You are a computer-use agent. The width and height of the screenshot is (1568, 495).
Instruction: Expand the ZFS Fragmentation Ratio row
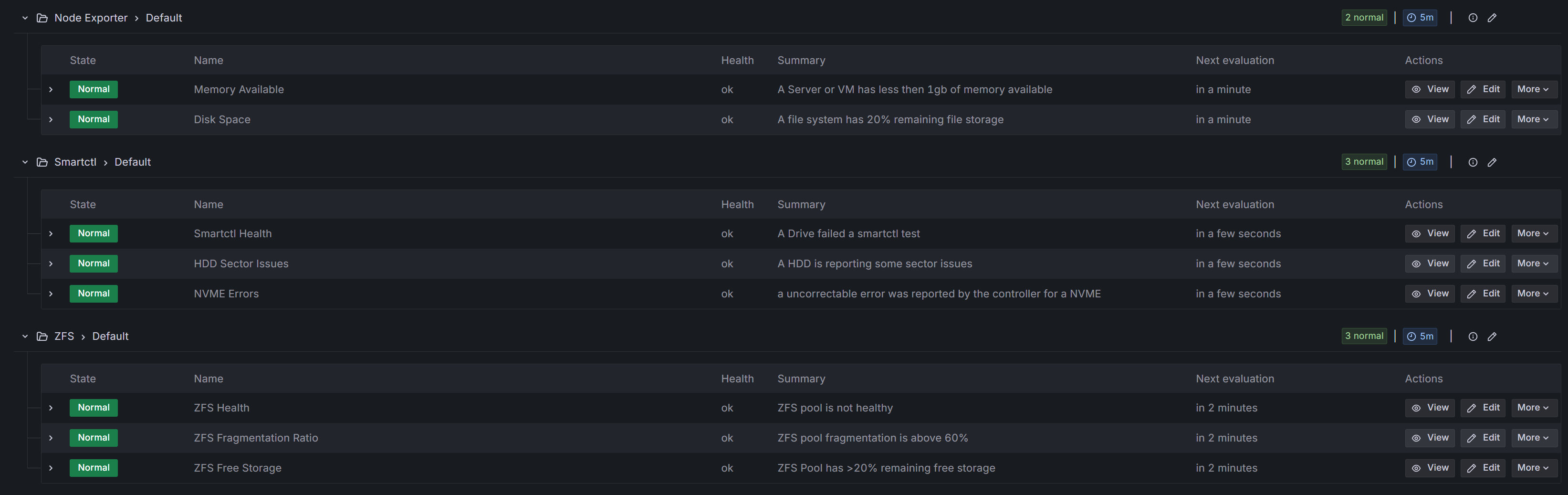51,438
